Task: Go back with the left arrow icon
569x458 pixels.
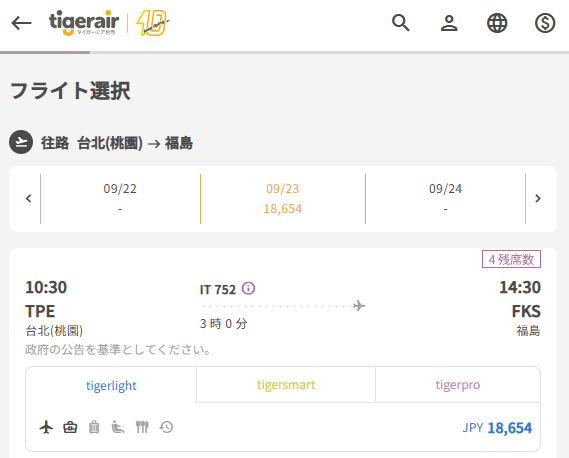Action: coord(21,23)
